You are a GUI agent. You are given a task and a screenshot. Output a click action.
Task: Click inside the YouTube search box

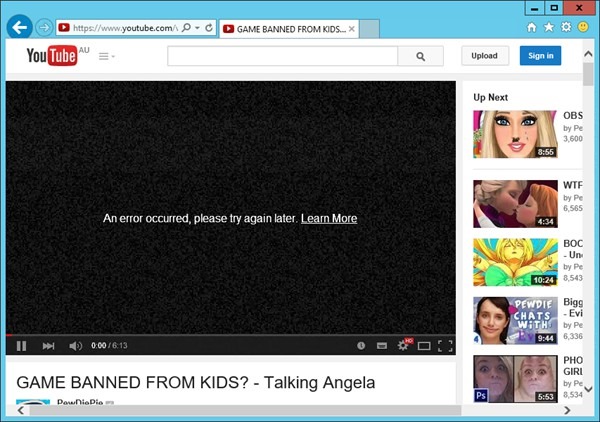pos(282,56)
